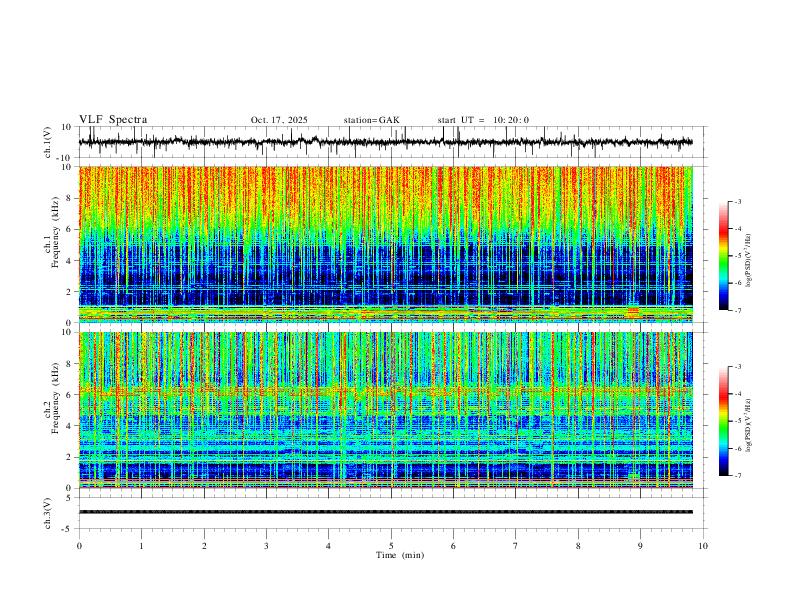This screenshot has height=612, width=792.
Task: Click the '8' tick on ch.1 frequency axis
Action: coord(70,198)
